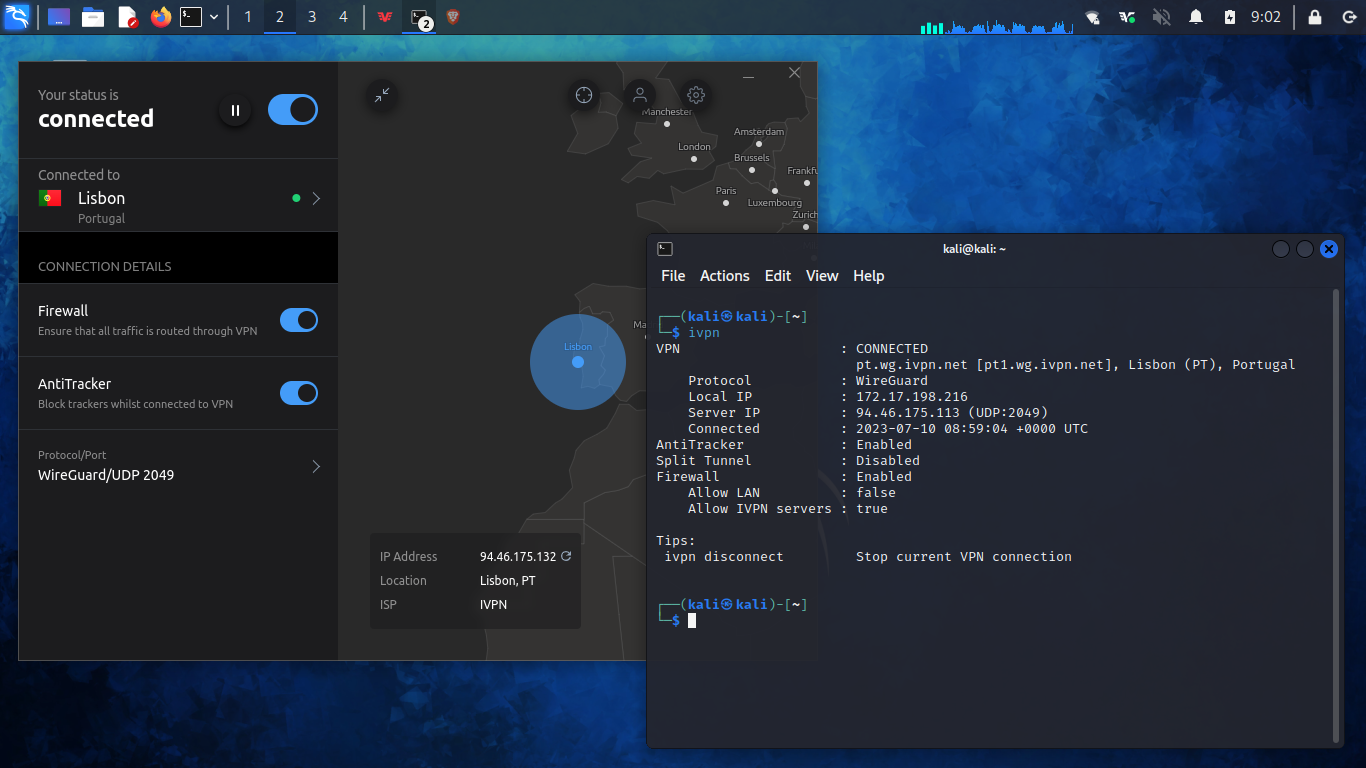Open IVPN settings gear

[x=696, y=96]
